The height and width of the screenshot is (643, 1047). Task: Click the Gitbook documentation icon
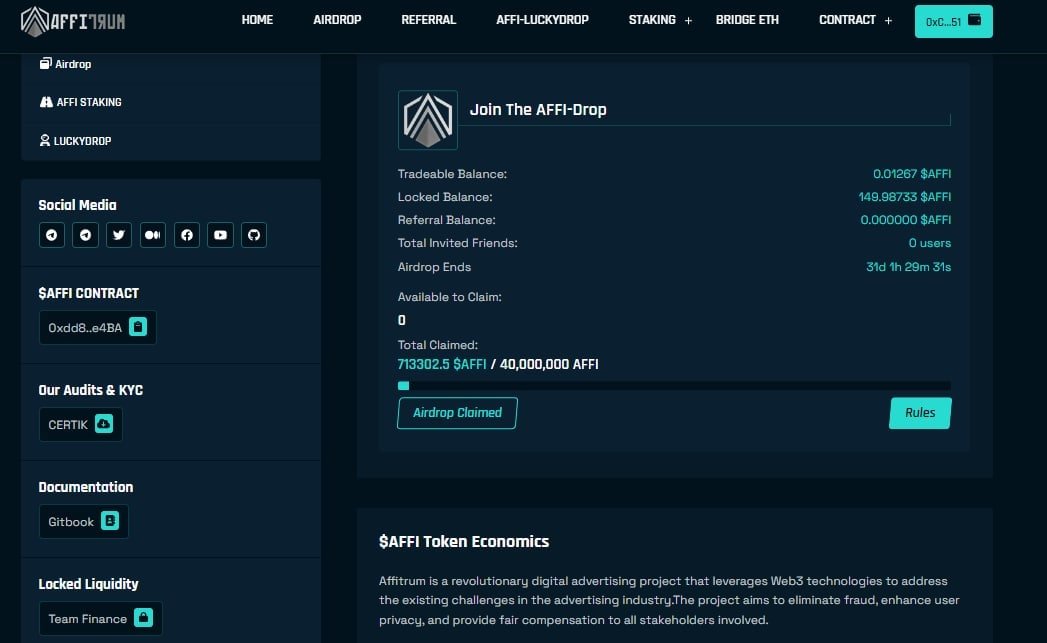coord(110,521)
